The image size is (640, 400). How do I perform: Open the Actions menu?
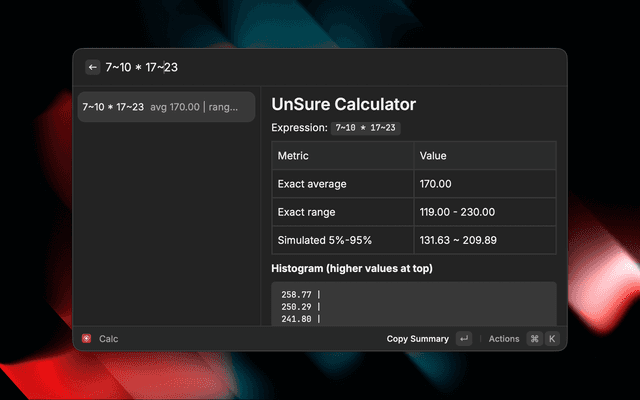pos(504,339)
